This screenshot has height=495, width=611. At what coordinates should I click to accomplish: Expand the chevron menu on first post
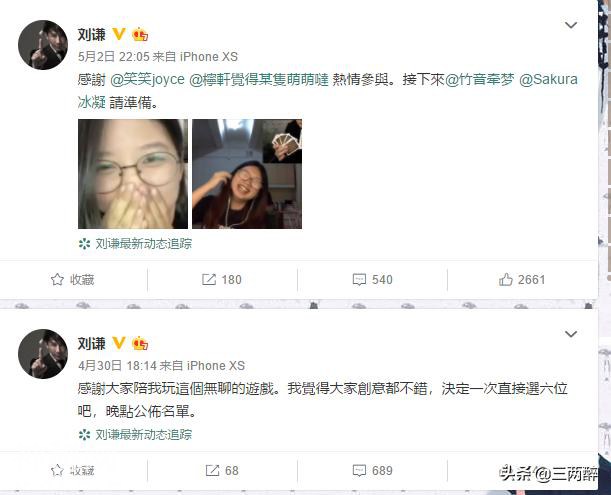point(571,25)
